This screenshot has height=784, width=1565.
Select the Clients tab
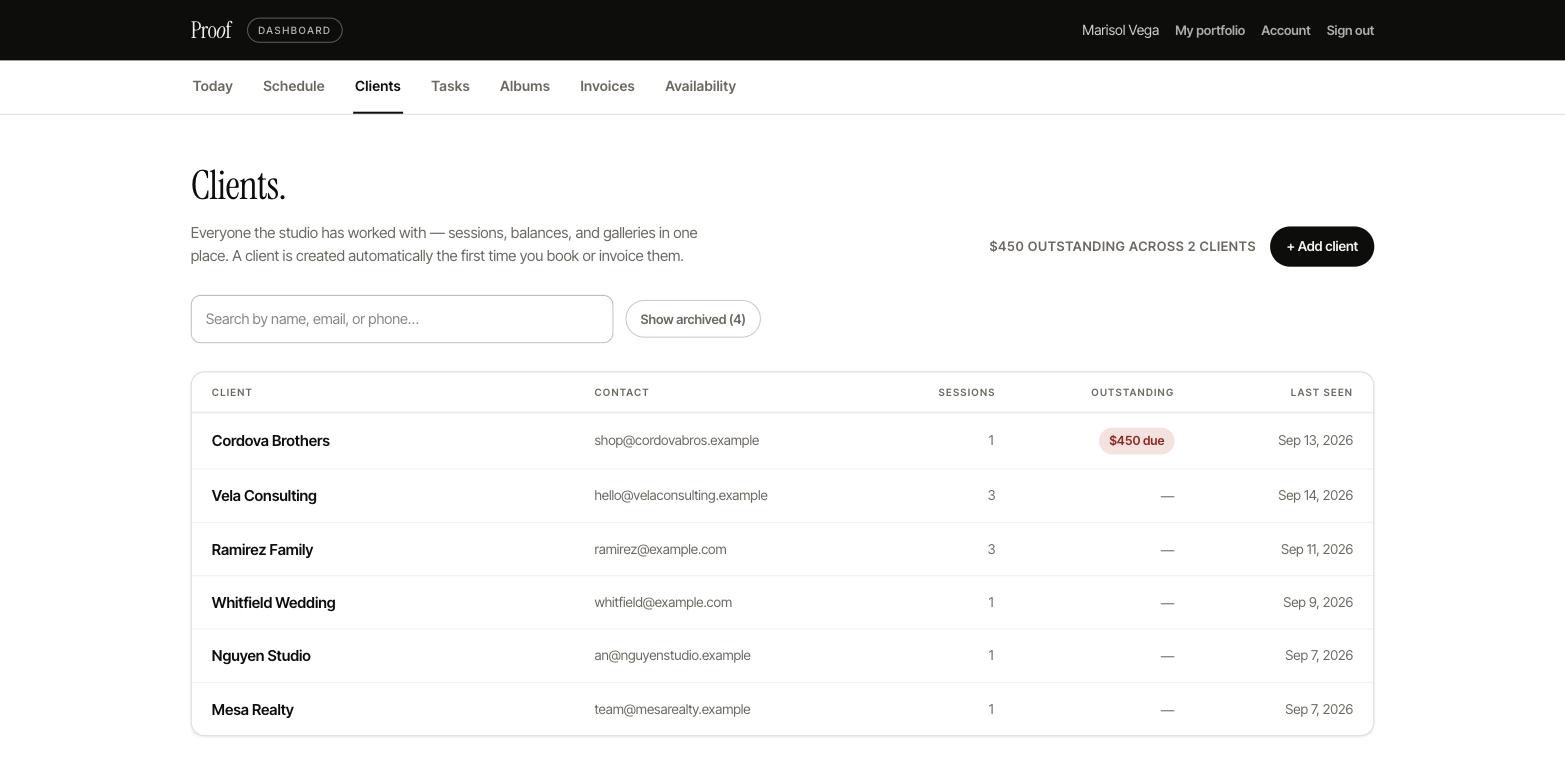(378, 86)
